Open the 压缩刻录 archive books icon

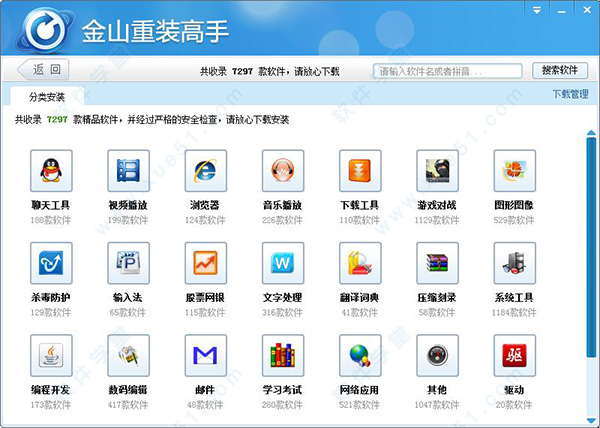click(x=437, y=263)
